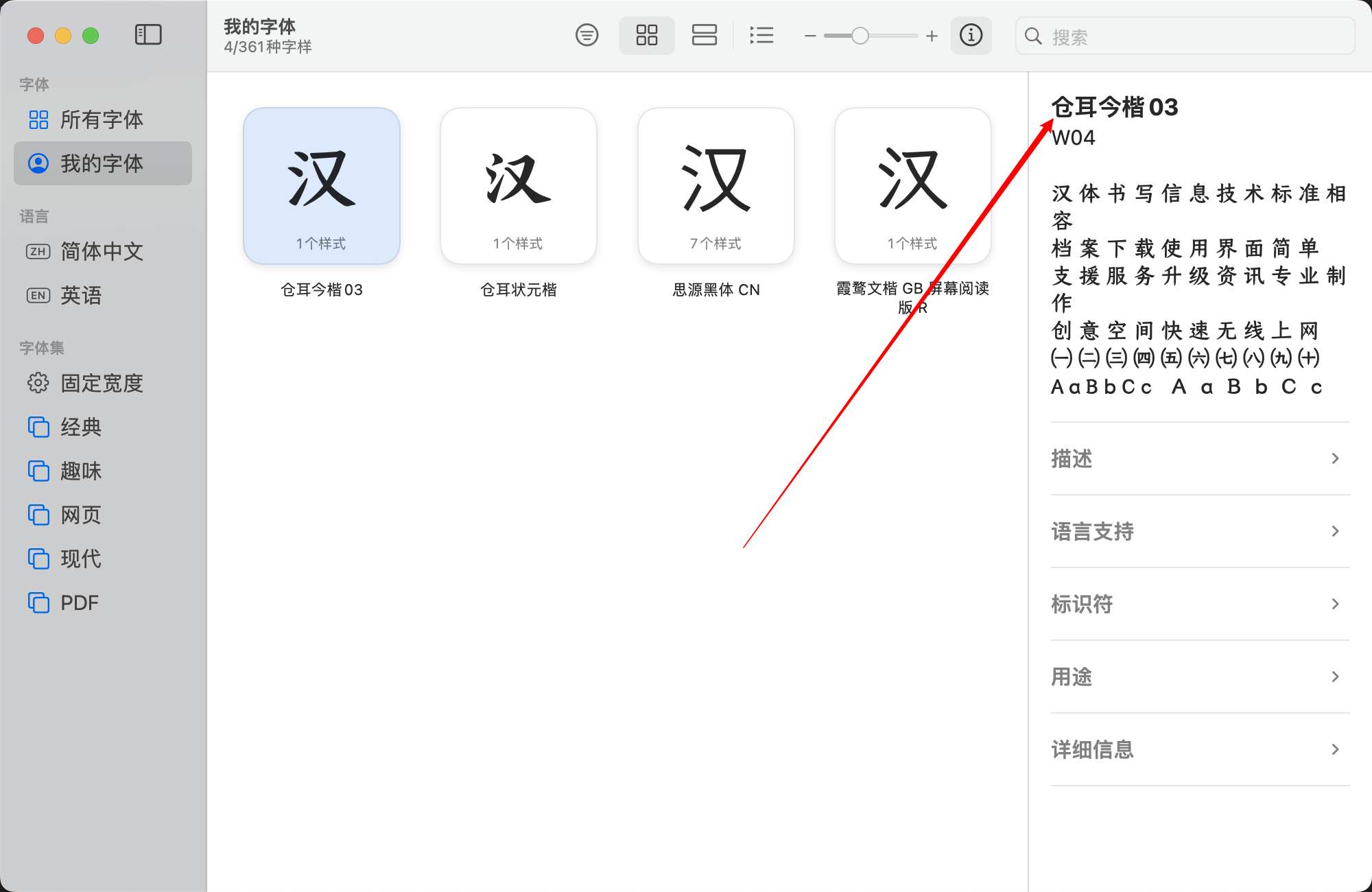The image size is (1372, 892).
Task: Click the search magnifier icon
Action: [1033, 36]
